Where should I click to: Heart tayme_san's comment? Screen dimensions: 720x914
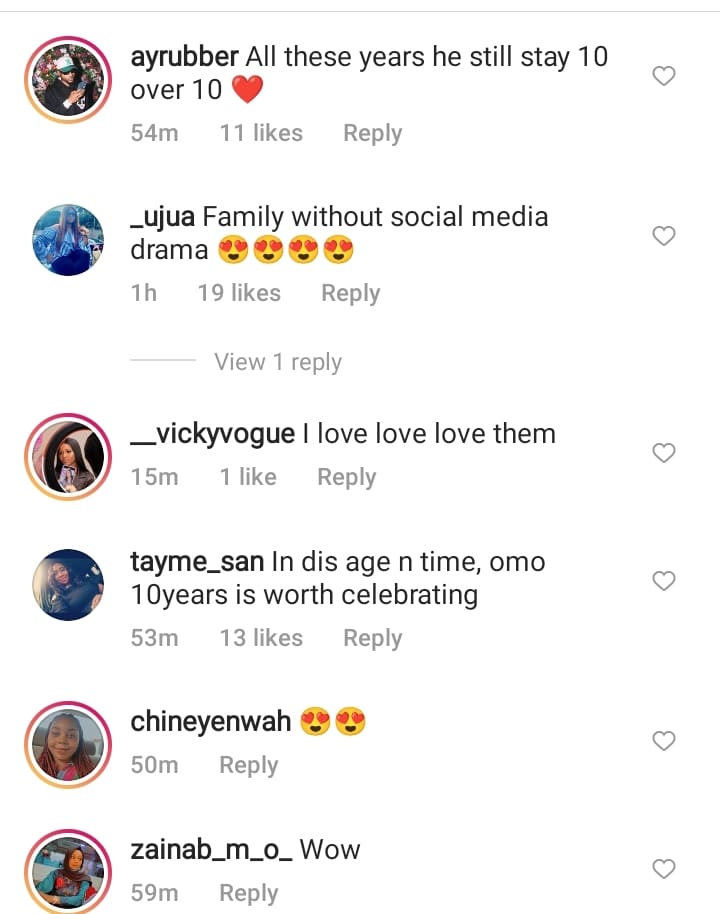tap(664, 581)
